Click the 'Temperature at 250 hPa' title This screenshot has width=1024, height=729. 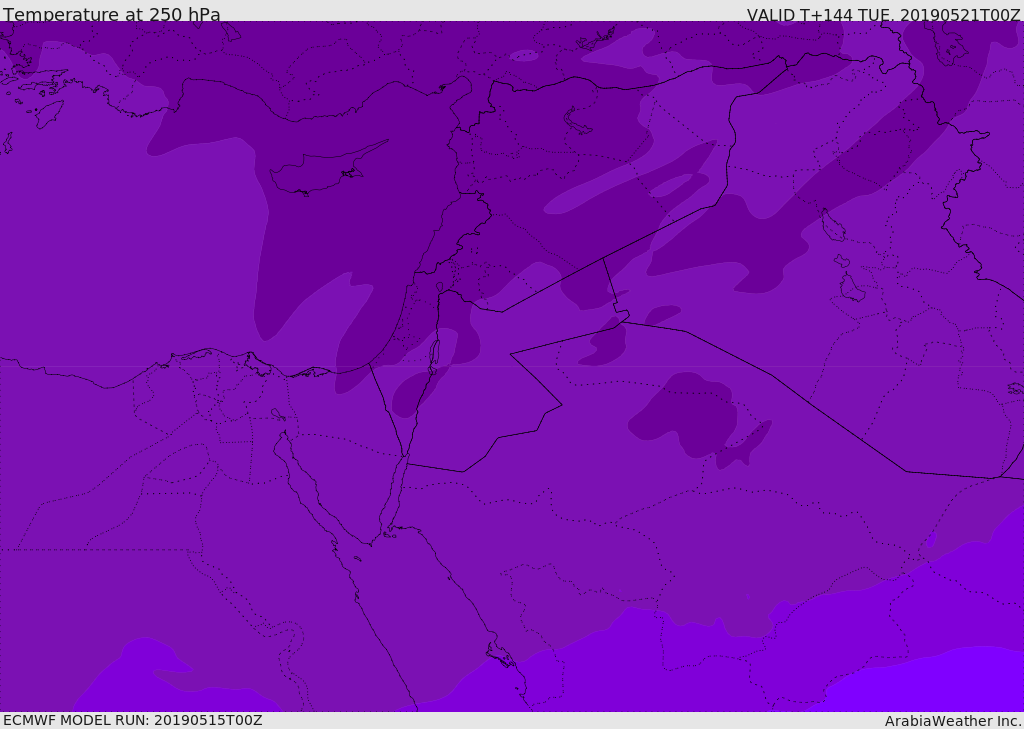pyautogui.click(x=112, y=14)
